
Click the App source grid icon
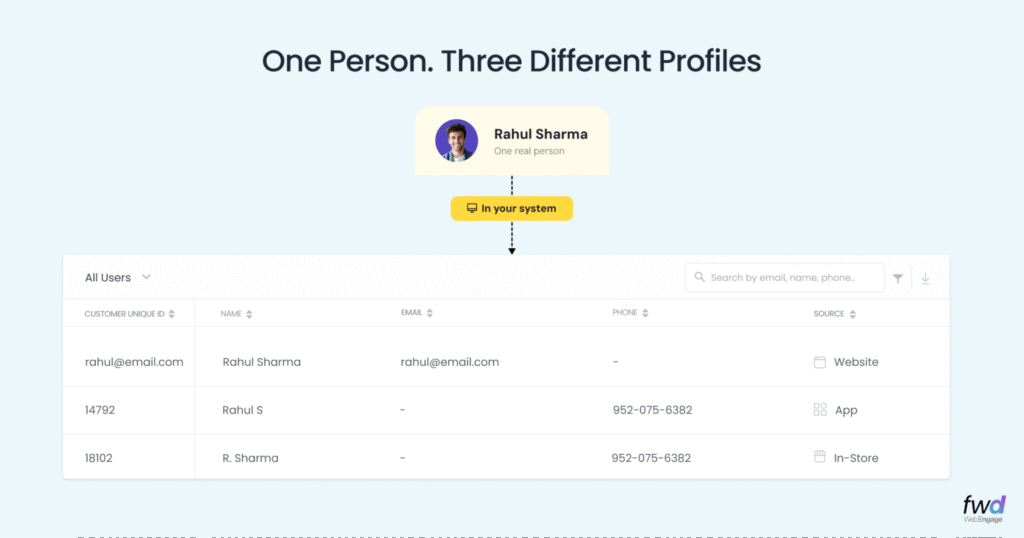pos(820,410)
